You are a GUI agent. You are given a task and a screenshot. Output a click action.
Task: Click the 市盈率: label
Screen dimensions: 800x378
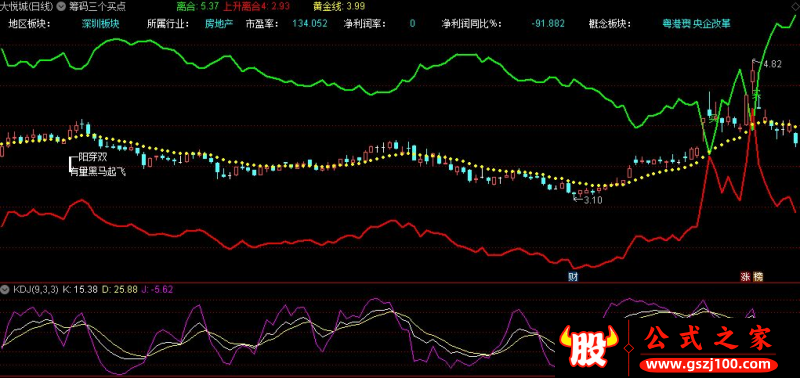coord(263,23)
